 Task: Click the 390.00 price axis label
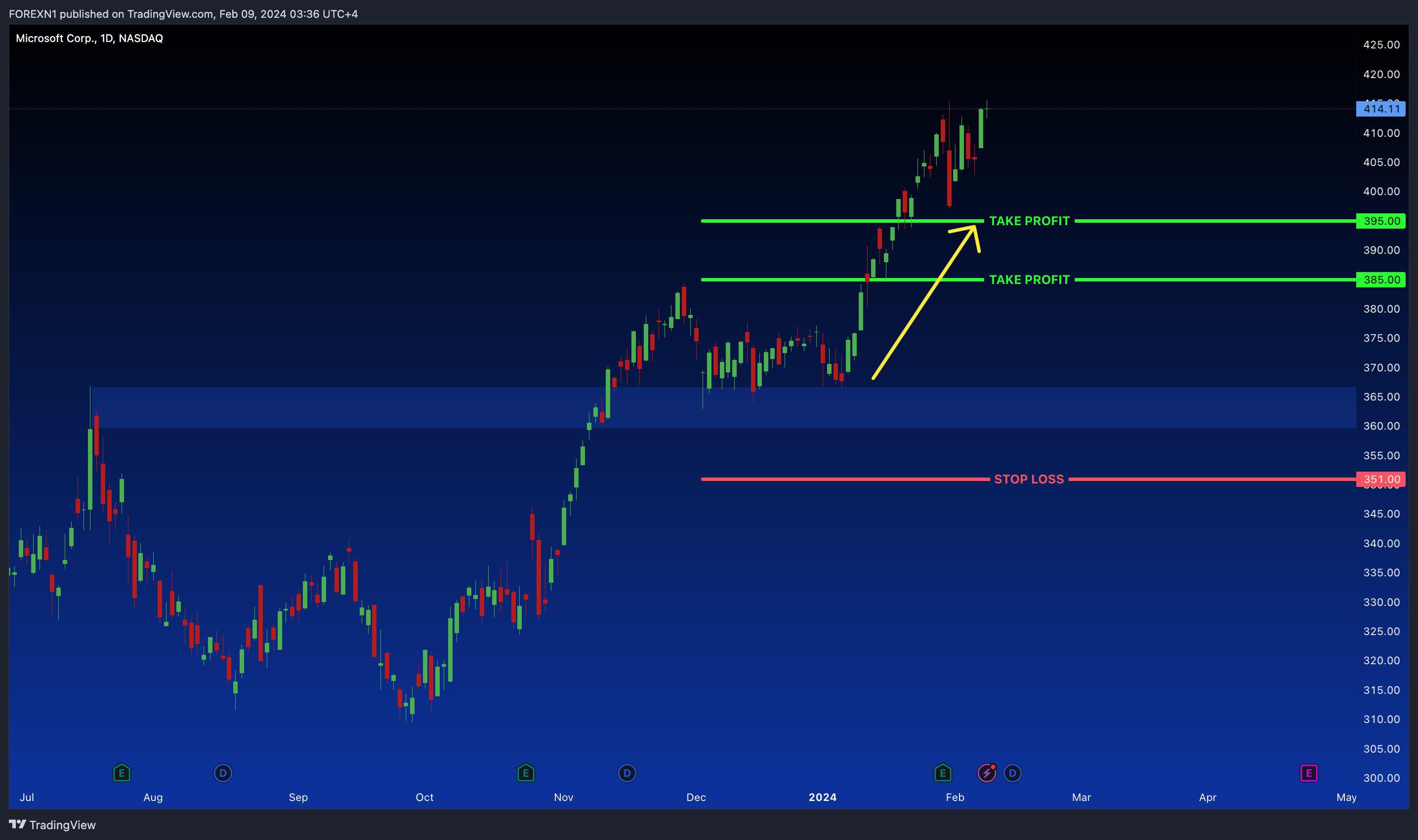point(1381,250)
